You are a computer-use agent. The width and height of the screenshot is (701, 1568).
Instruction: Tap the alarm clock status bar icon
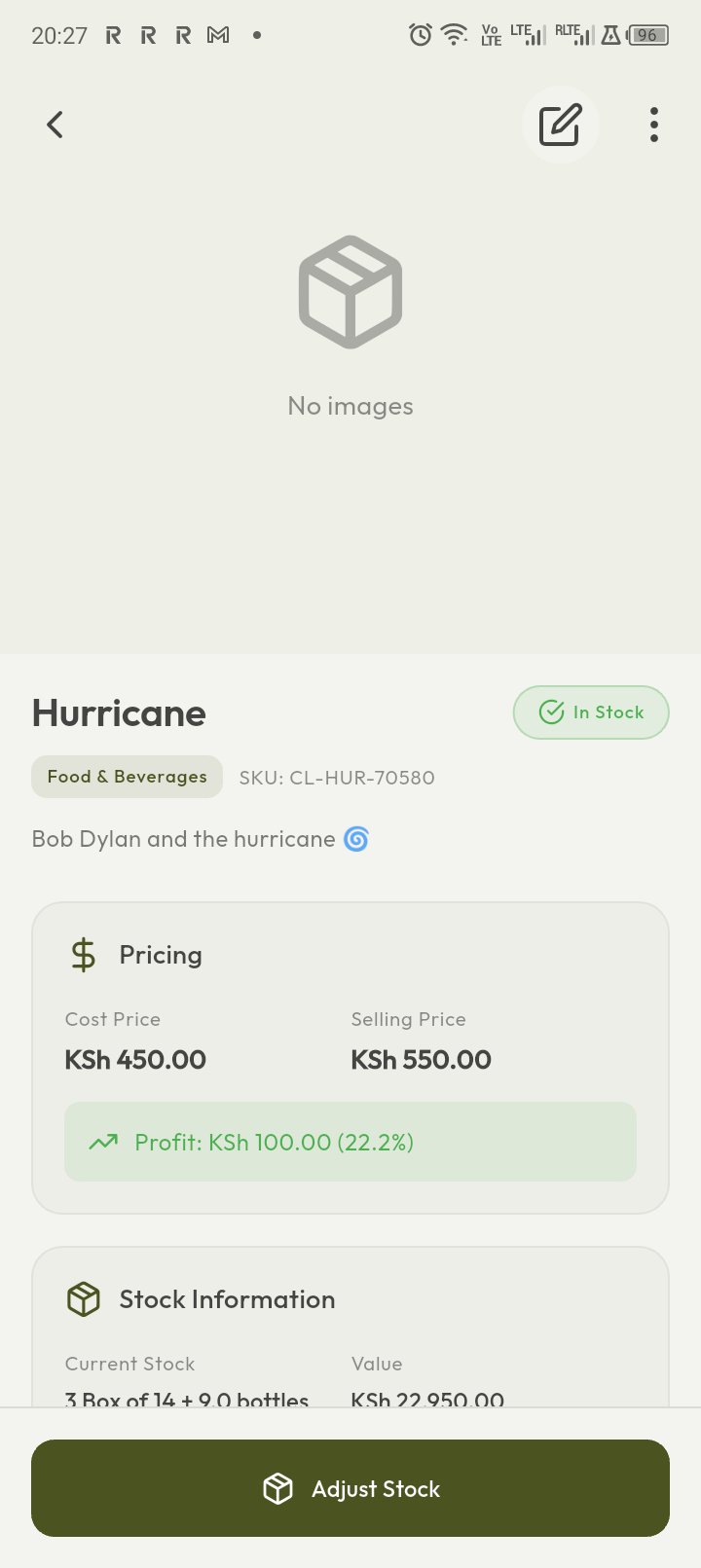click(421, 35)
